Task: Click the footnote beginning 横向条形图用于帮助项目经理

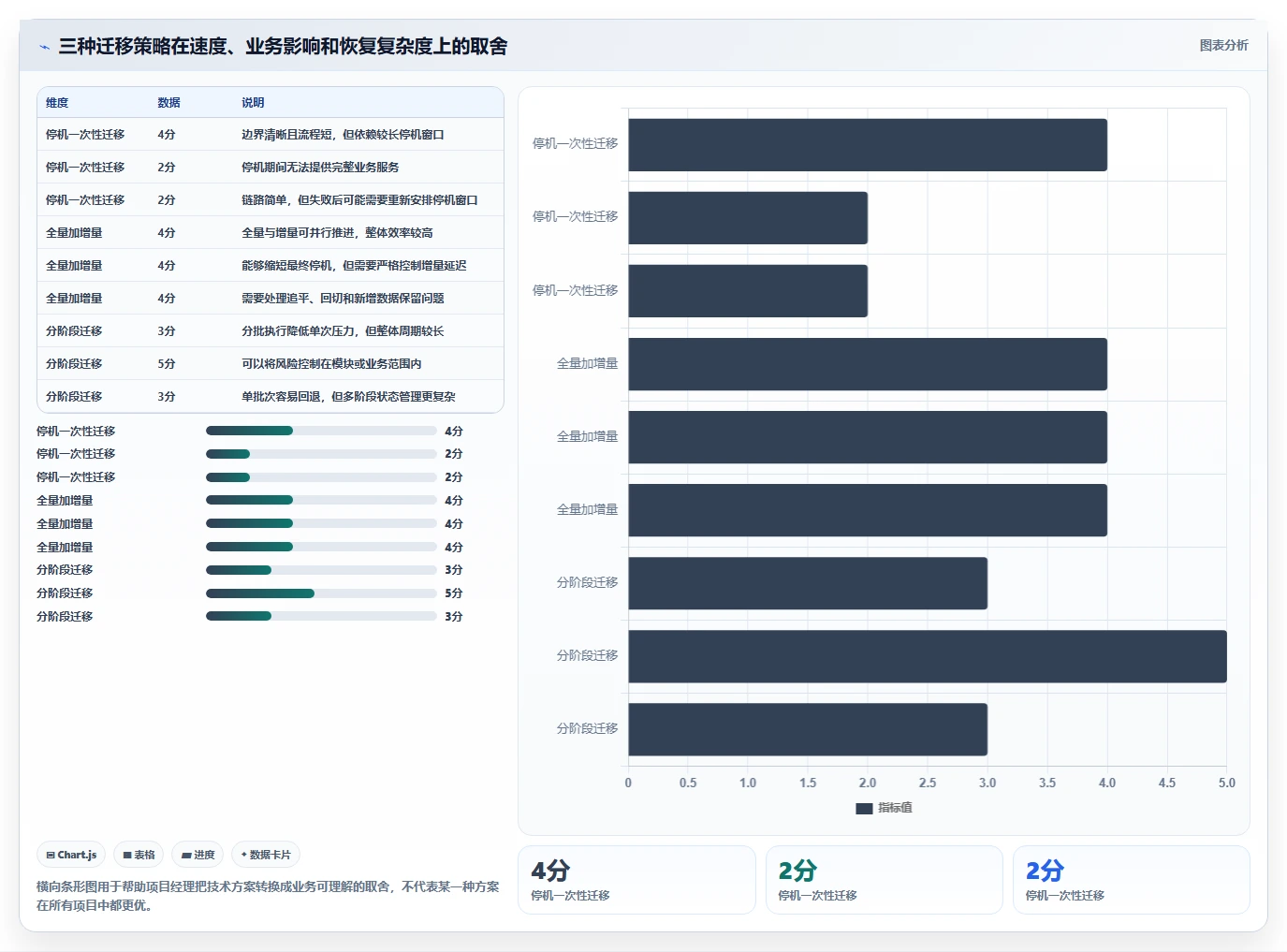Action: (268, 896)
